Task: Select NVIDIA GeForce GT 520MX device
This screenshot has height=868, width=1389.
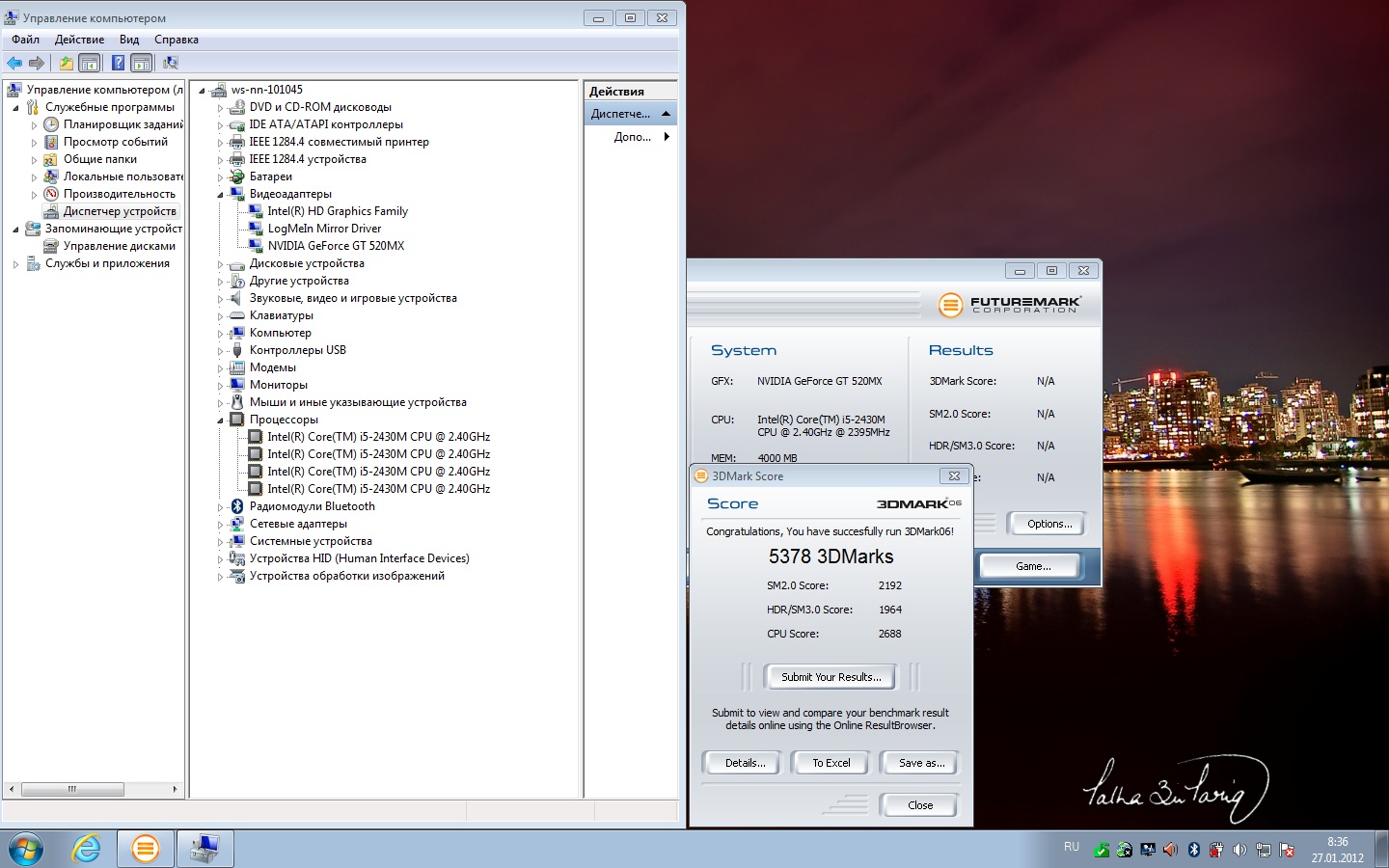Action: [x=336, y=246]
